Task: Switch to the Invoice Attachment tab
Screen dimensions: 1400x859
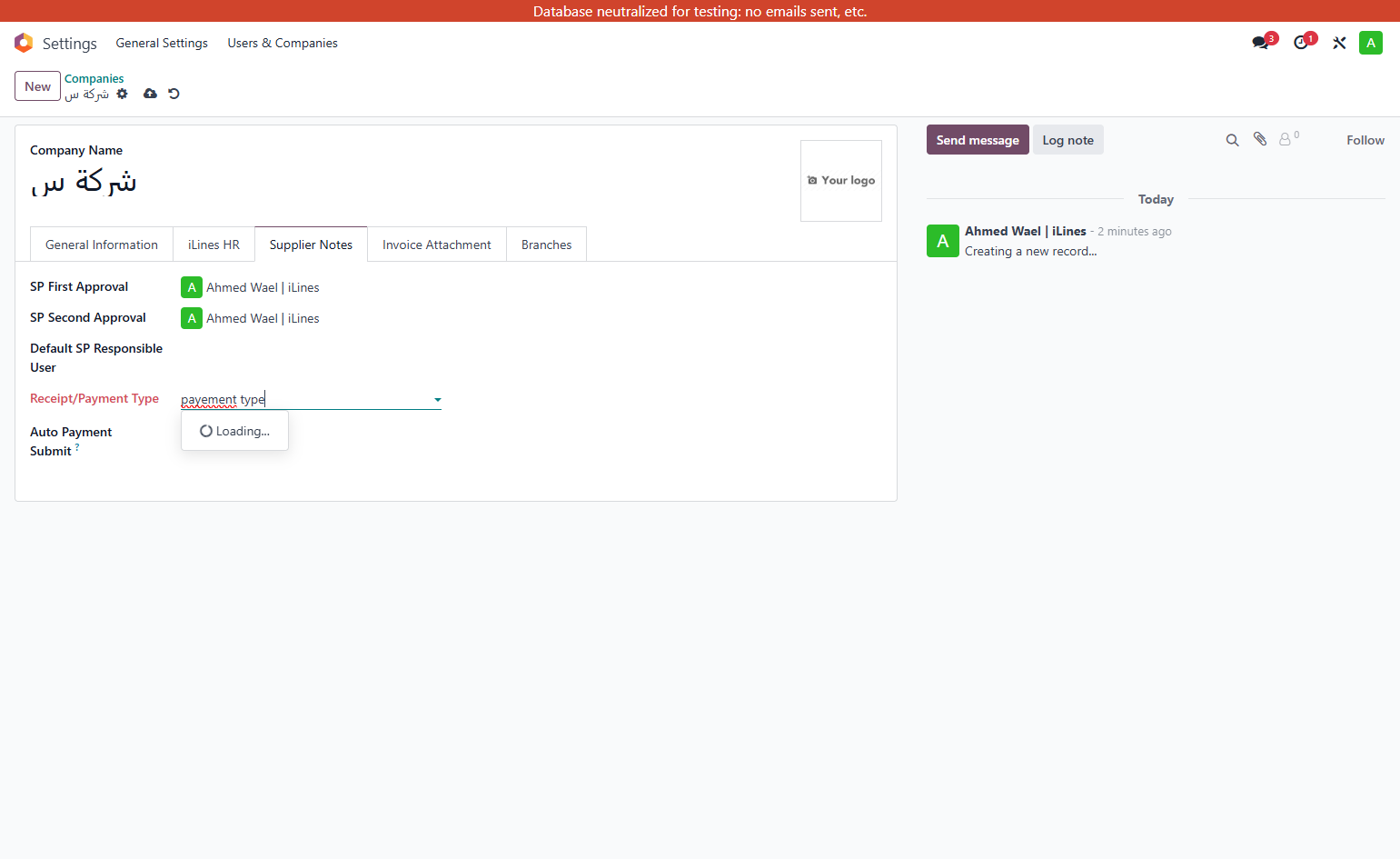Action: point(437,245)
